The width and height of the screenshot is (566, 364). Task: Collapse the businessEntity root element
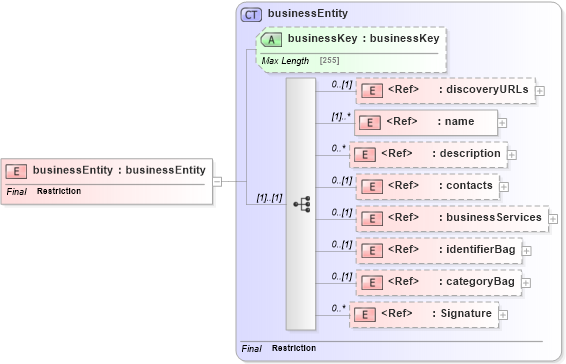(x=217, y=181)
